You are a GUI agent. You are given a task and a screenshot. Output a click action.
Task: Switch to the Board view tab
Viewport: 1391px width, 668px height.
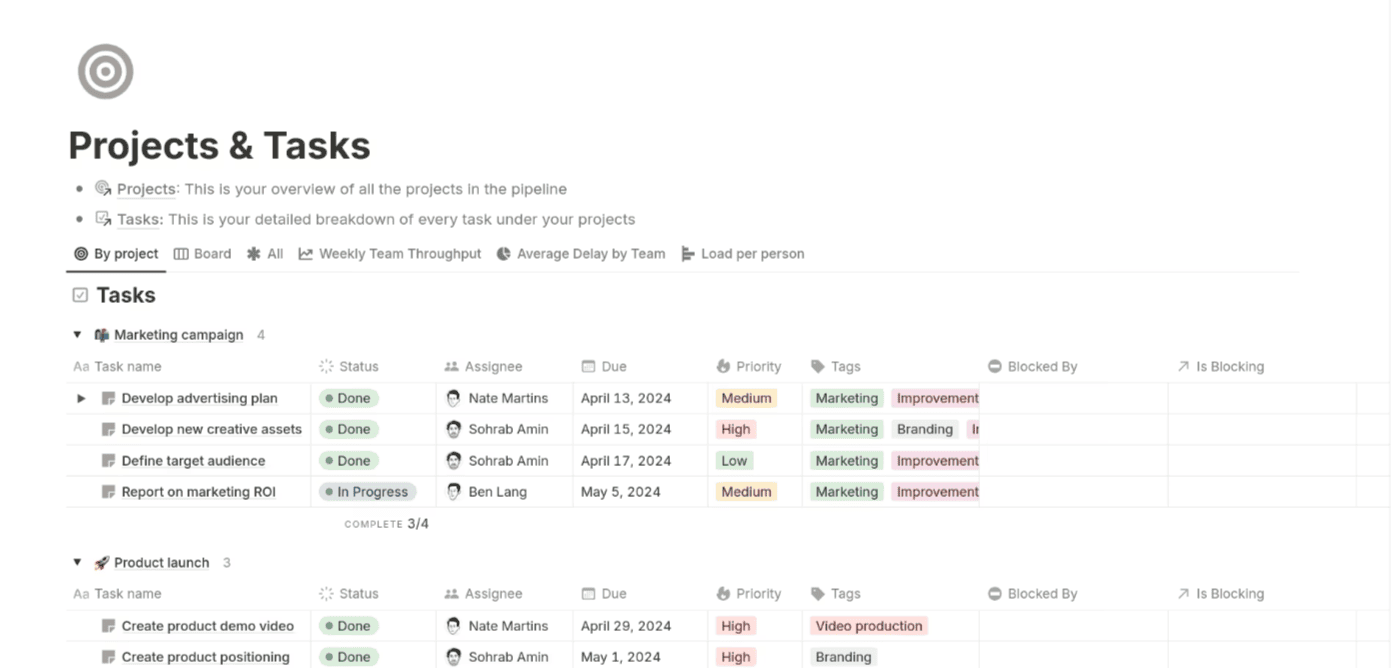click(x=202, y=254)
